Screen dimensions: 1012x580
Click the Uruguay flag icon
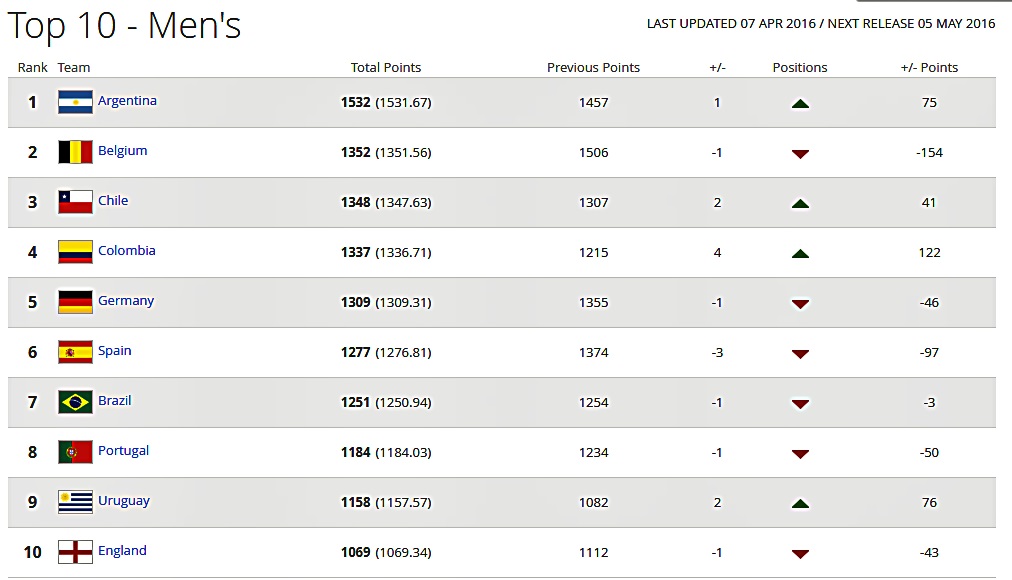click(76, 502)
